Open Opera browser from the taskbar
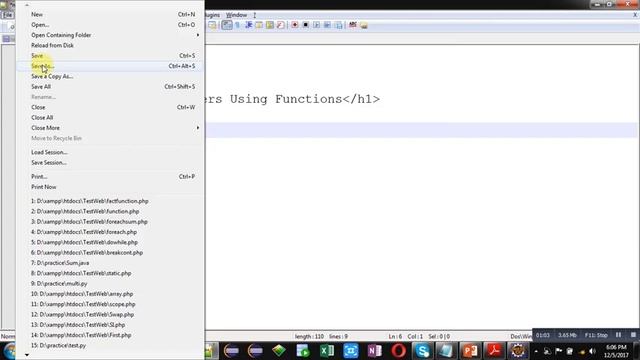Screen dimensions: 640x360 [398, 351]
